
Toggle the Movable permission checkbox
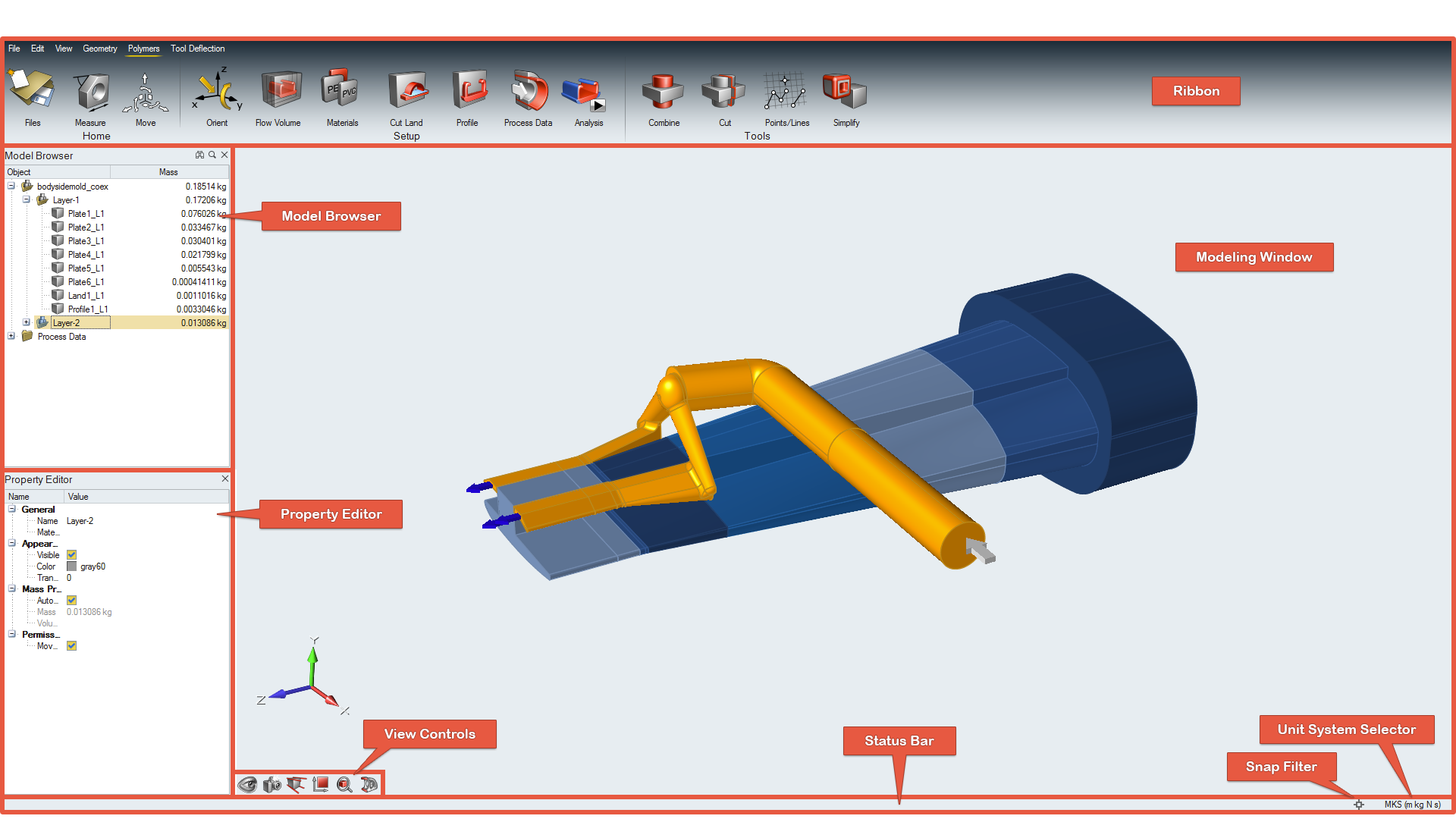coord(71,646)
